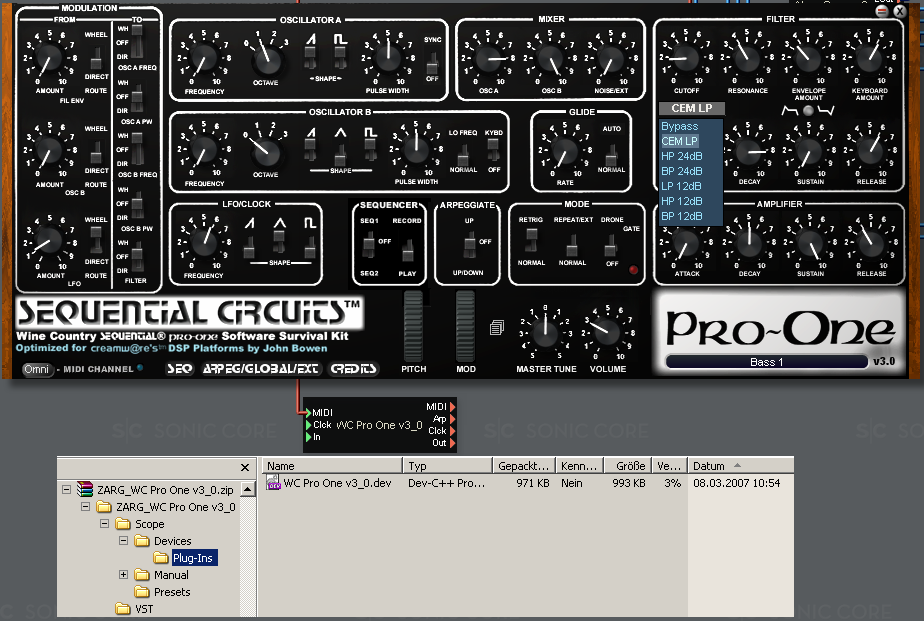Click the module's MIDI output port arrow
Screen dimensions: 924x621
point(453,407)
